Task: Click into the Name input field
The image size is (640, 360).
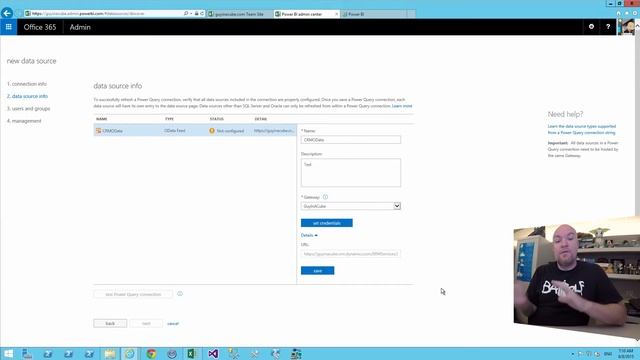Action: 351,140
